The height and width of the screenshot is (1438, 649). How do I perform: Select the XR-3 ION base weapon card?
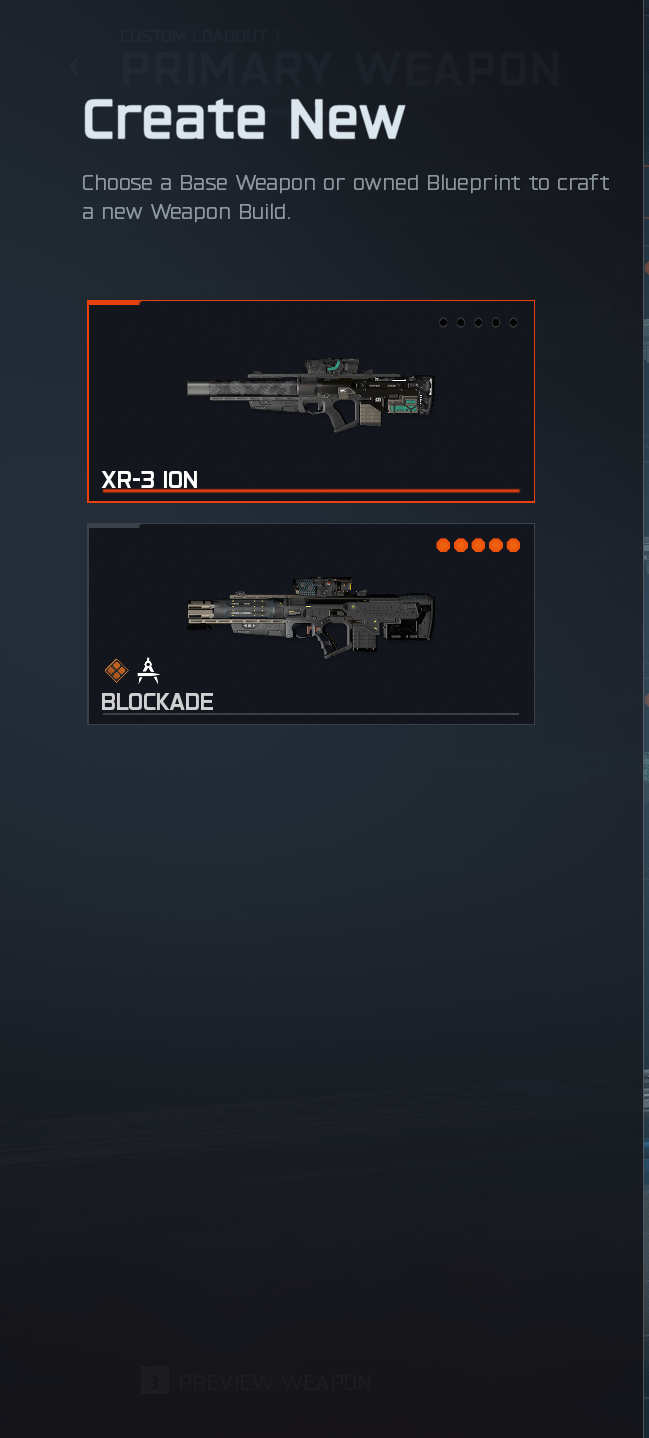(311, 401)
